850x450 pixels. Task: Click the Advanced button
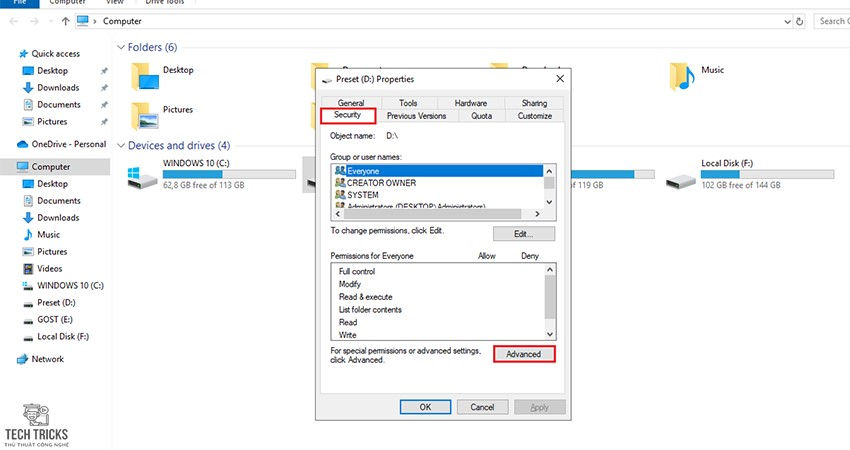(524, 354)
